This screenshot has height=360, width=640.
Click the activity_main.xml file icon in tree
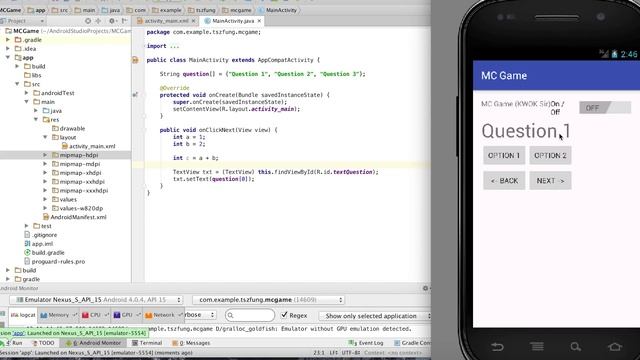64,146
